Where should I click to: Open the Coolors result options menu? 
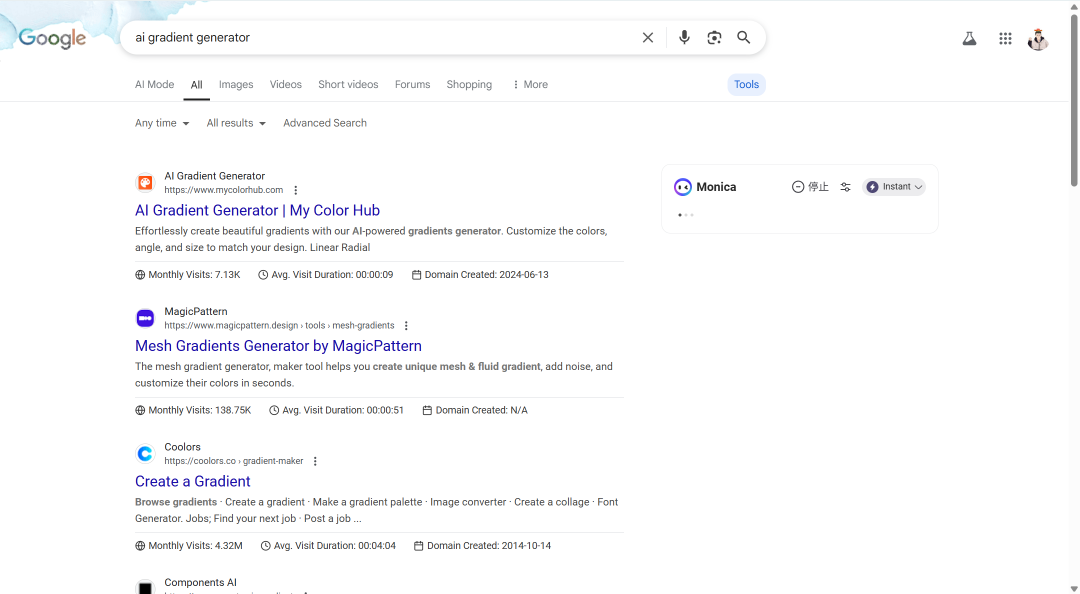[x=315, y=462]
